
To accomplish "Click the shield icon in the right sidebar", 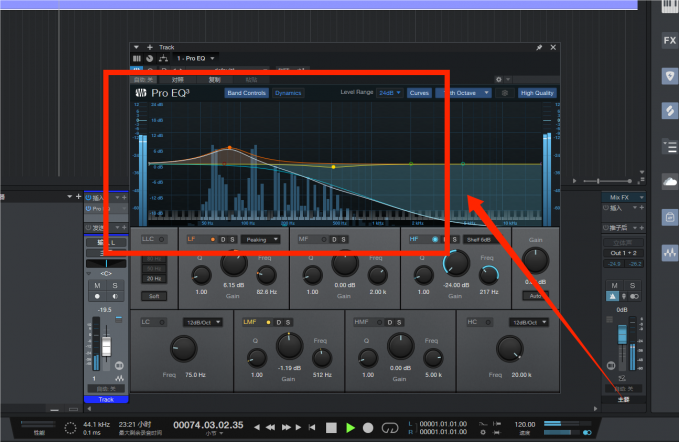I will [x=669, y=76].
